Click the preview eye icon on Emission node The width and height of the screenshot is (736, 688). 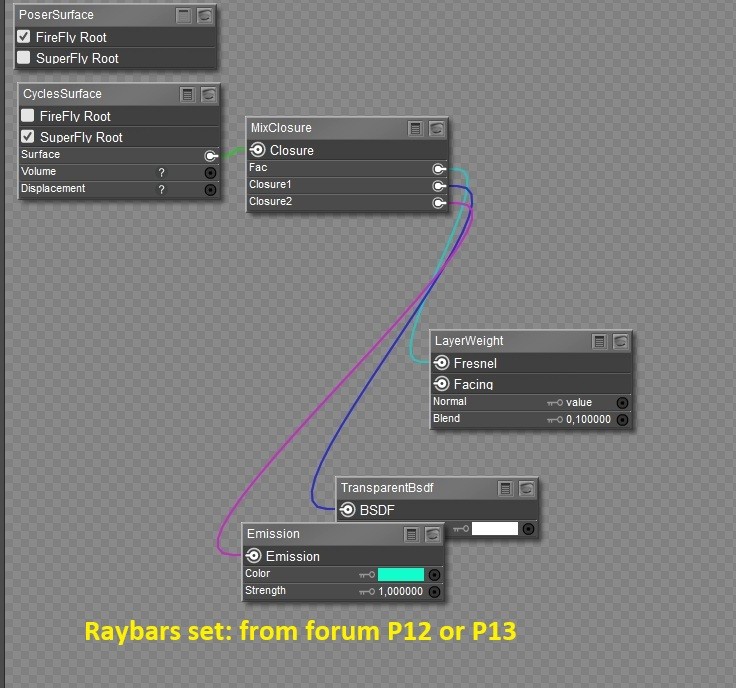click(x=433, y=535)
